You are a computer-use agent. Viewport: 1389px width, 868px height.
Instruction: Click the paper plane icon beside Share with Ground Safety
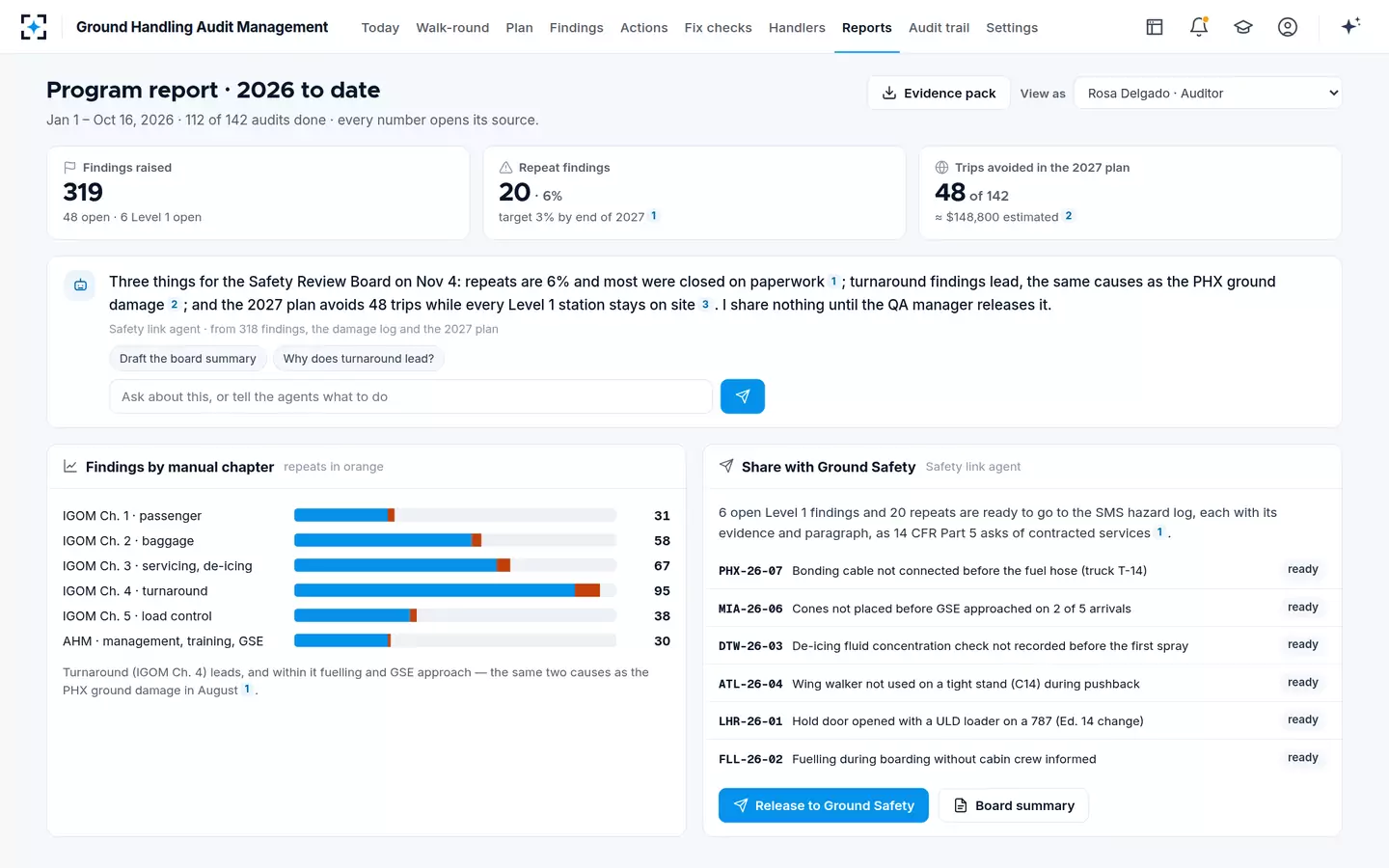pyautogui.click(x=726, y=467)
